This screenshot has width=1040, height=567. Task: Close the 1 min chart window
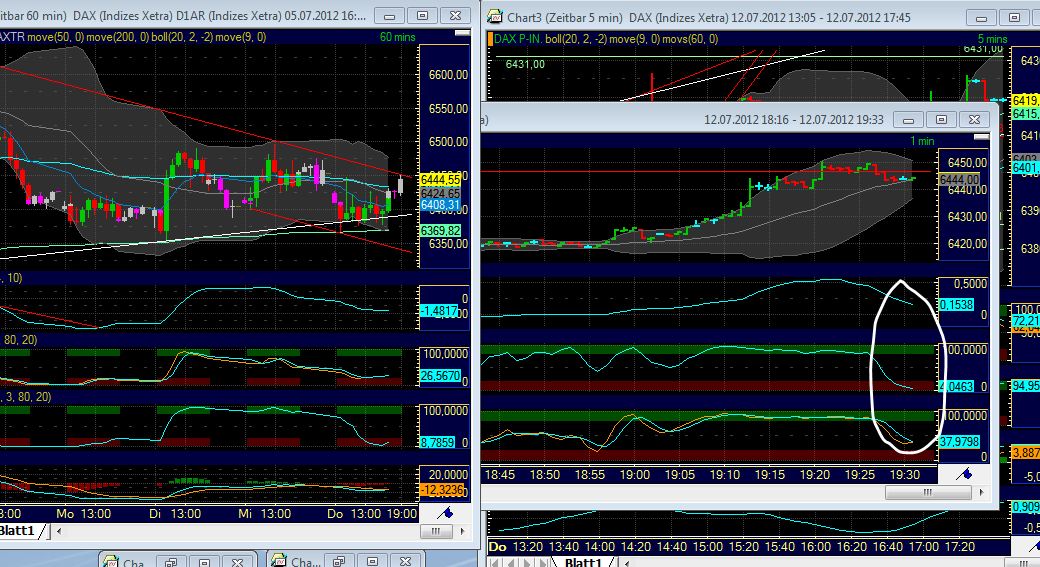click(x=974, y=119)
